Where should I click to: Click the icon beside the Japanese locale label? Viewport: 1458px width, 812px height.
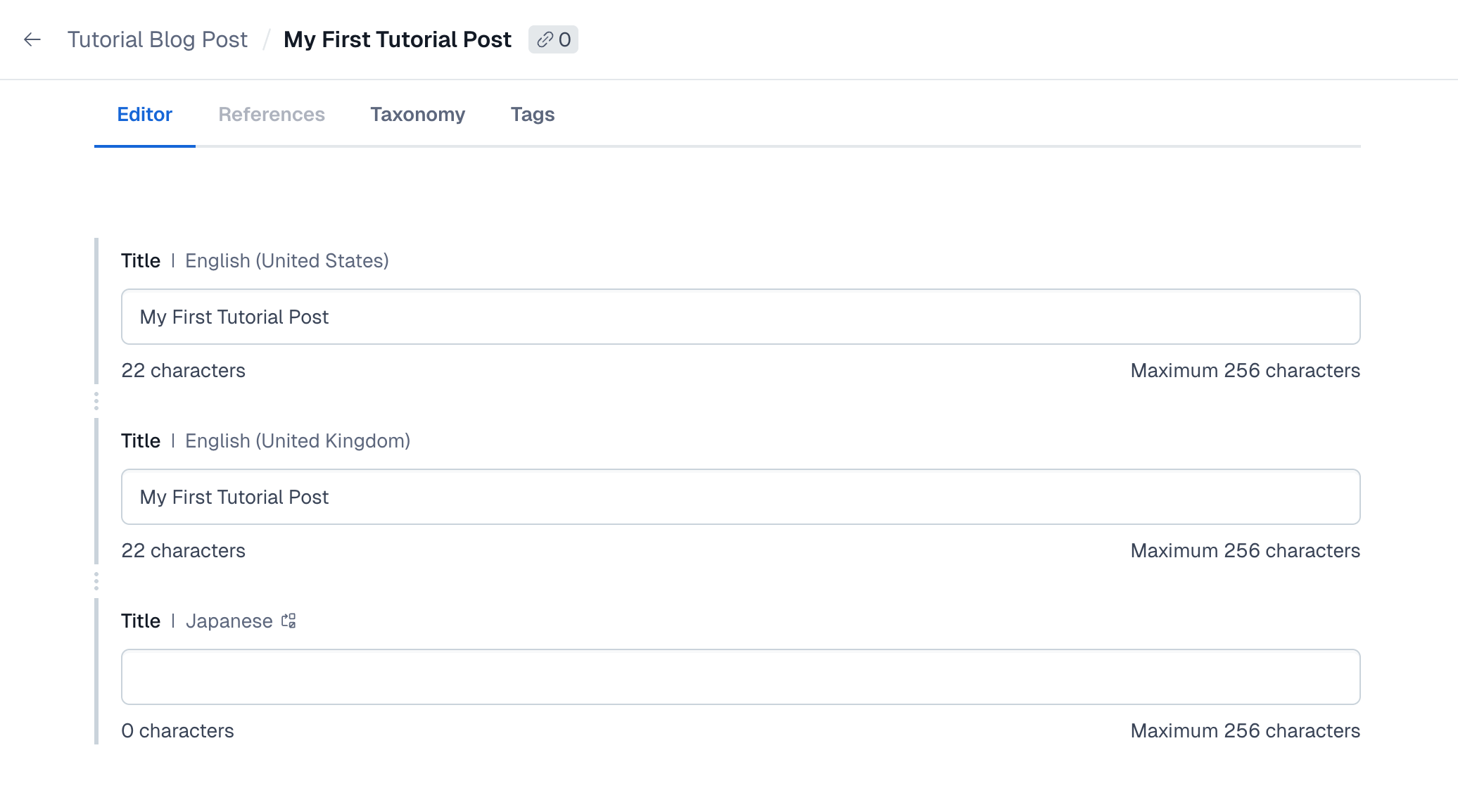click(289, 621)
